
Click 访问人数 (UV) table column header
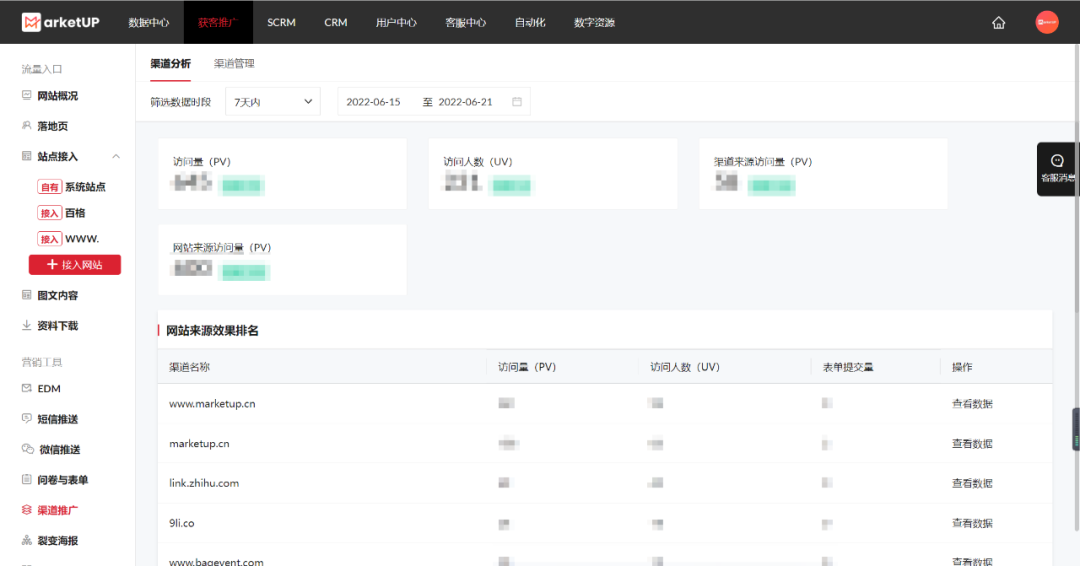[685, 367]
